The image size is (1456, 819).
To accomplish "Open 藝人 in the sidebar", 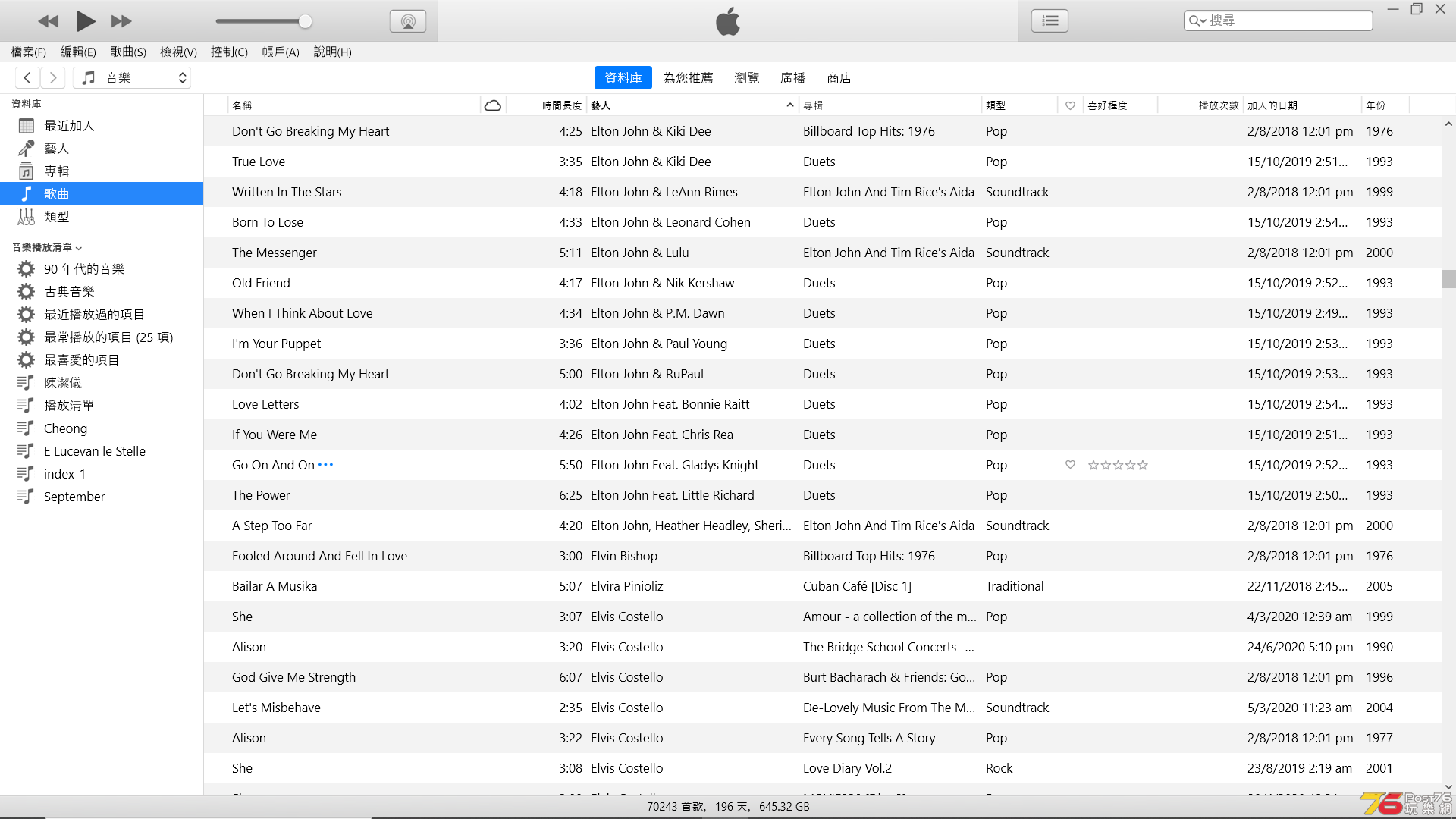I will point(102,149).
